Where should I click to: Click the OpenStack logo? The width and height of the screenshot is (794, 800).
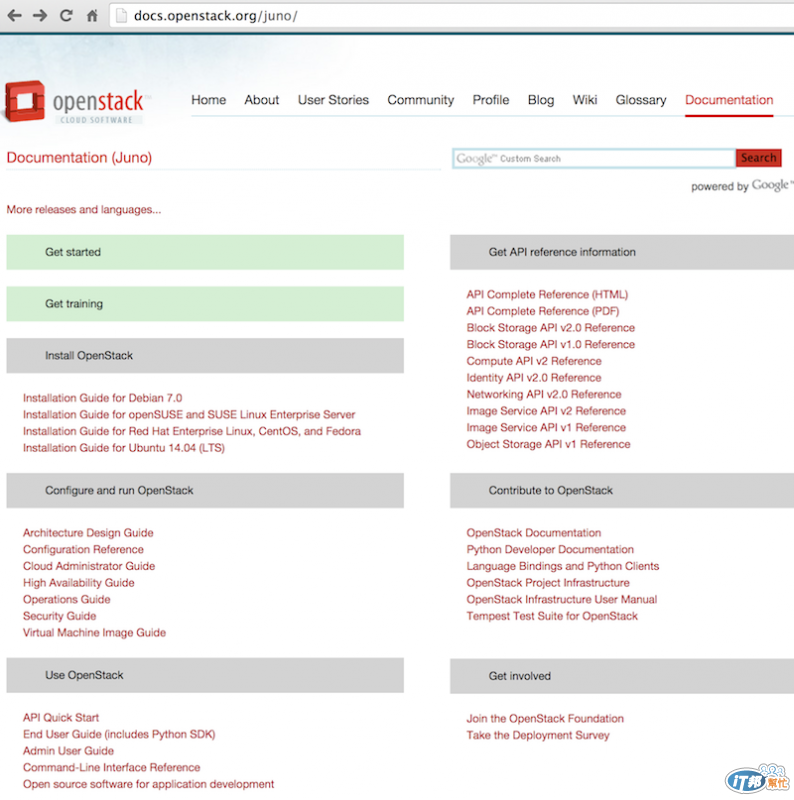pyautogui.click(x=76, y=103)
